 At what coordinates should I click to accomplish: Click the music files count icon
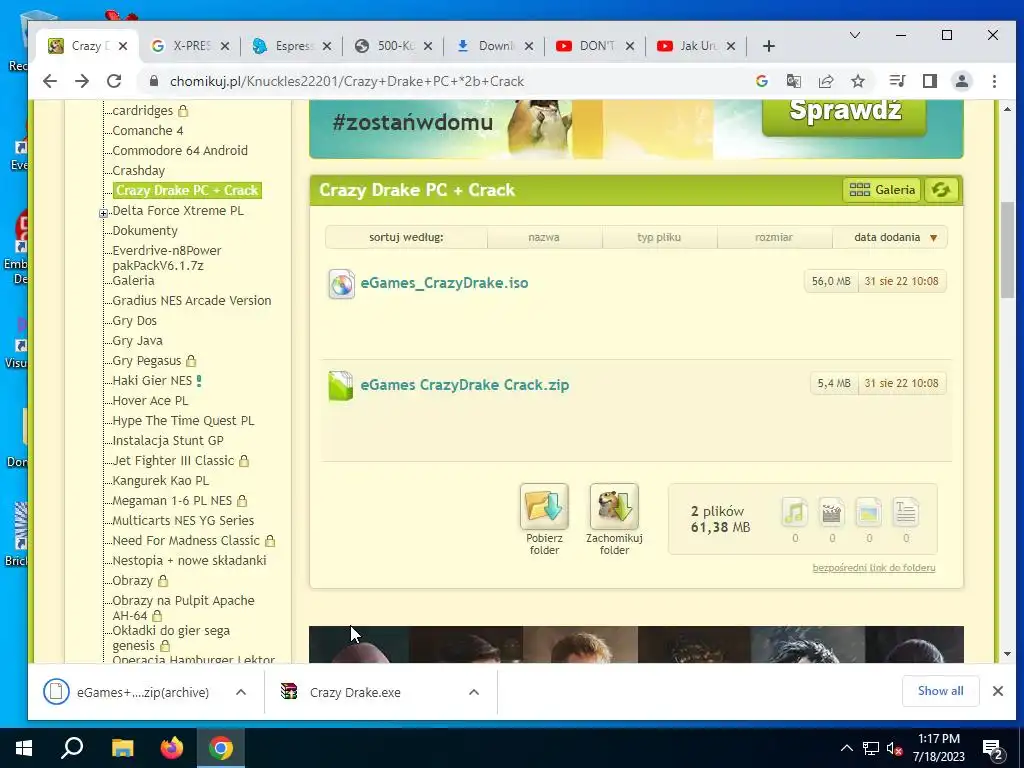(795, 513)
